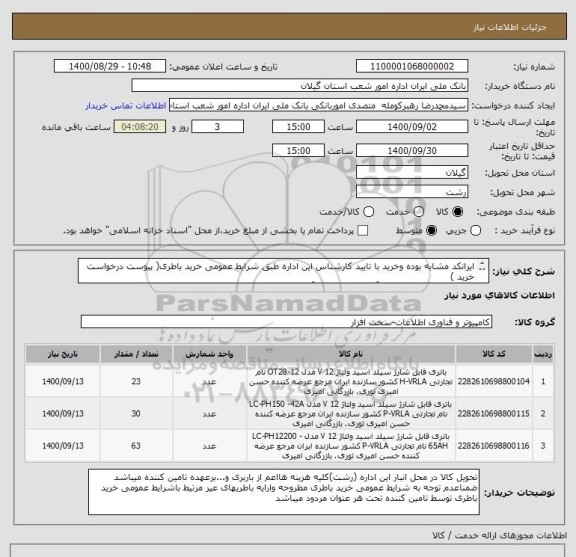Click the buyer notes text box
The width and height of the screenshot is (576, 557).
284,492
